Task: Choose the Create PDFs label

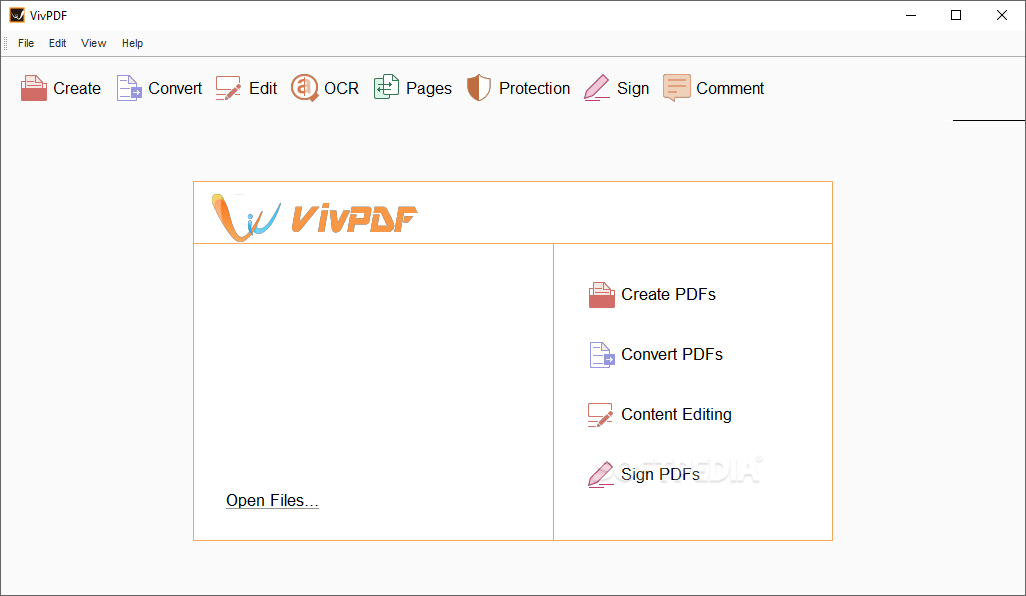Action: pyautogui.click(x=668, y=294)
